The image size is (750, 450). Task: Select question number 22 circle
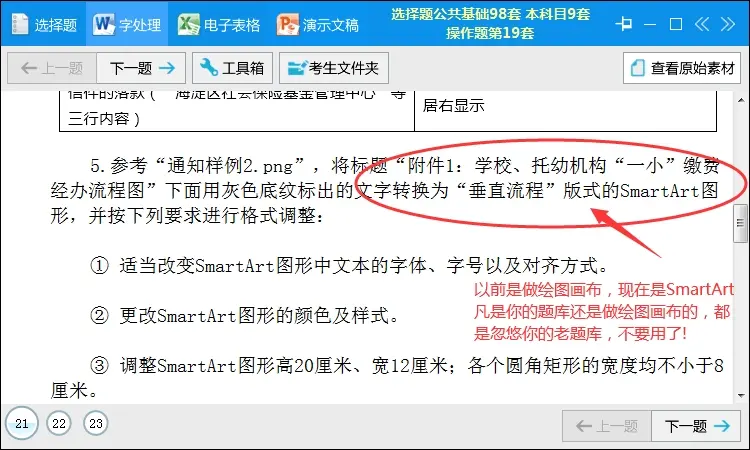pyautogui.click(x=59, y=423)
